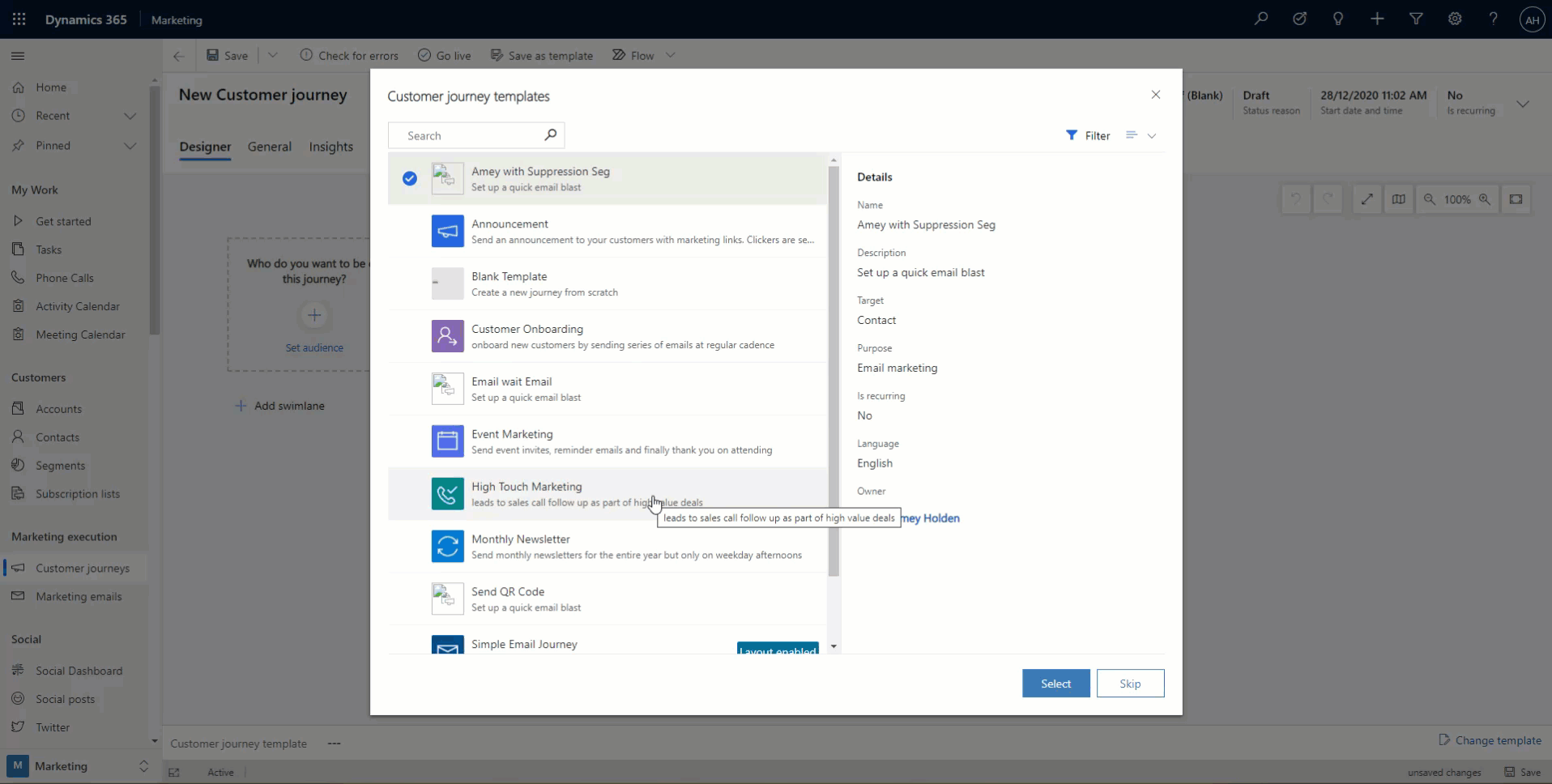Click Add swimlane

[279, 406]
